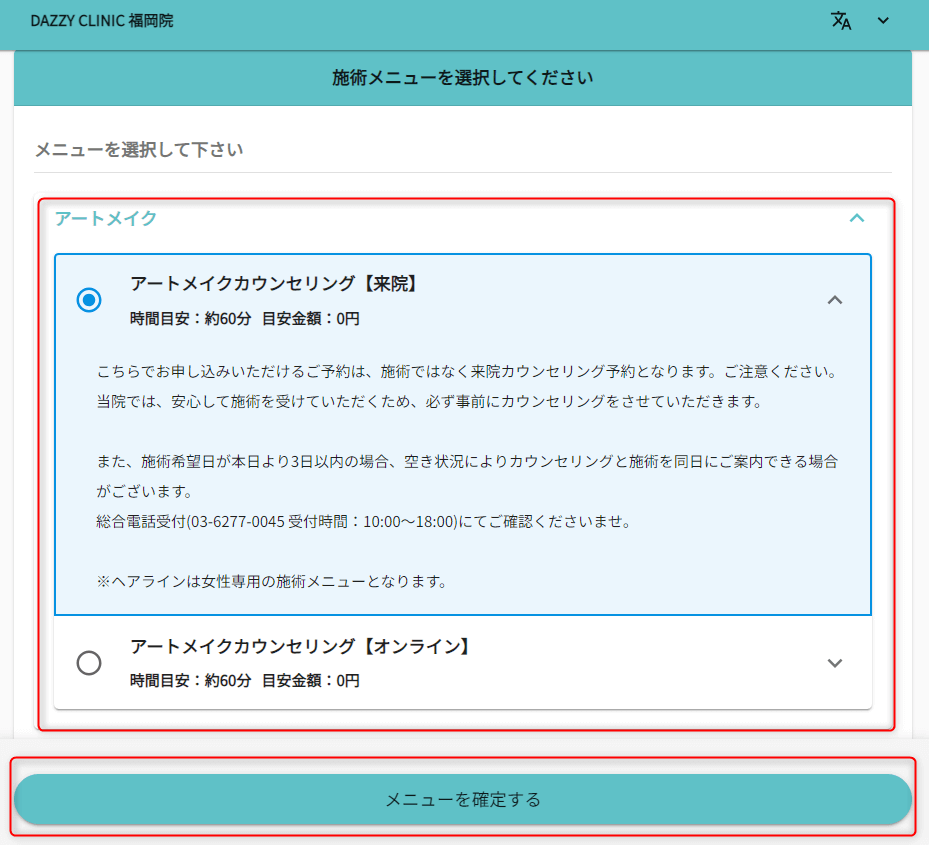Expand the language dropdown arrow in header
Screen dimensions: 929x845
[x=883, y=21]
